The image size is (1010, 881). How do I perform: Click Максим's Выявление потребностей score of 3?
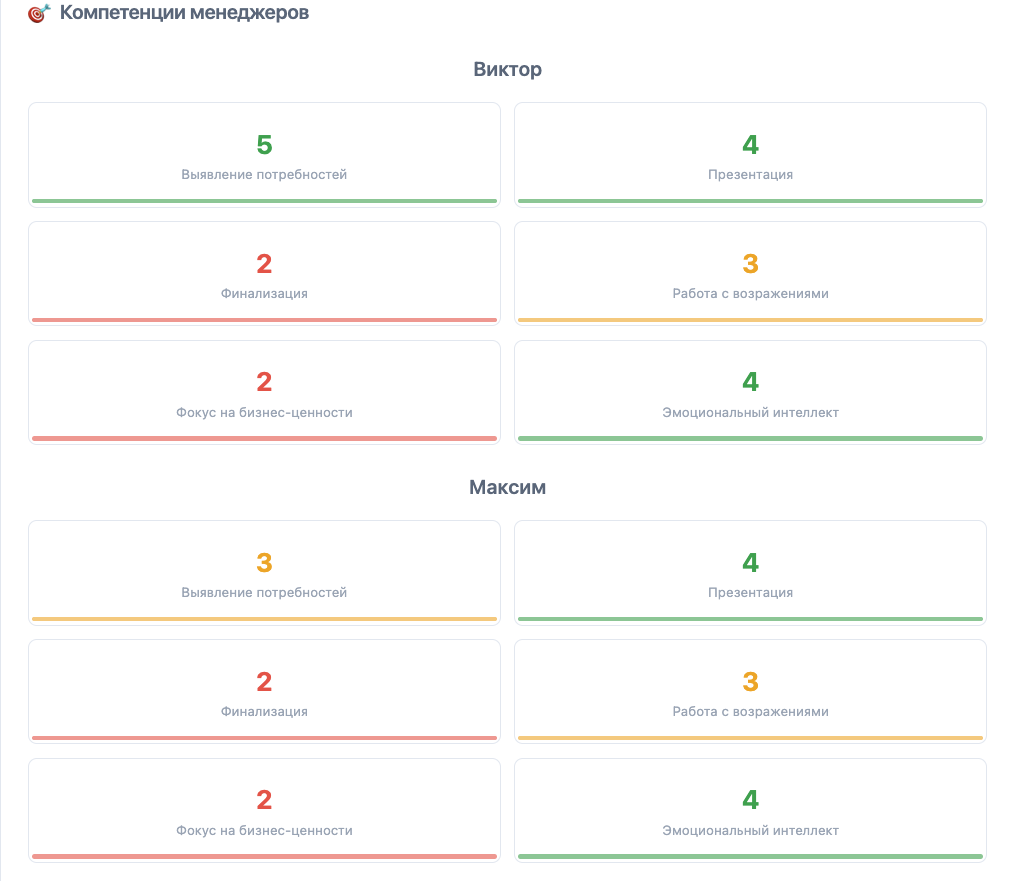click(264, 563)
